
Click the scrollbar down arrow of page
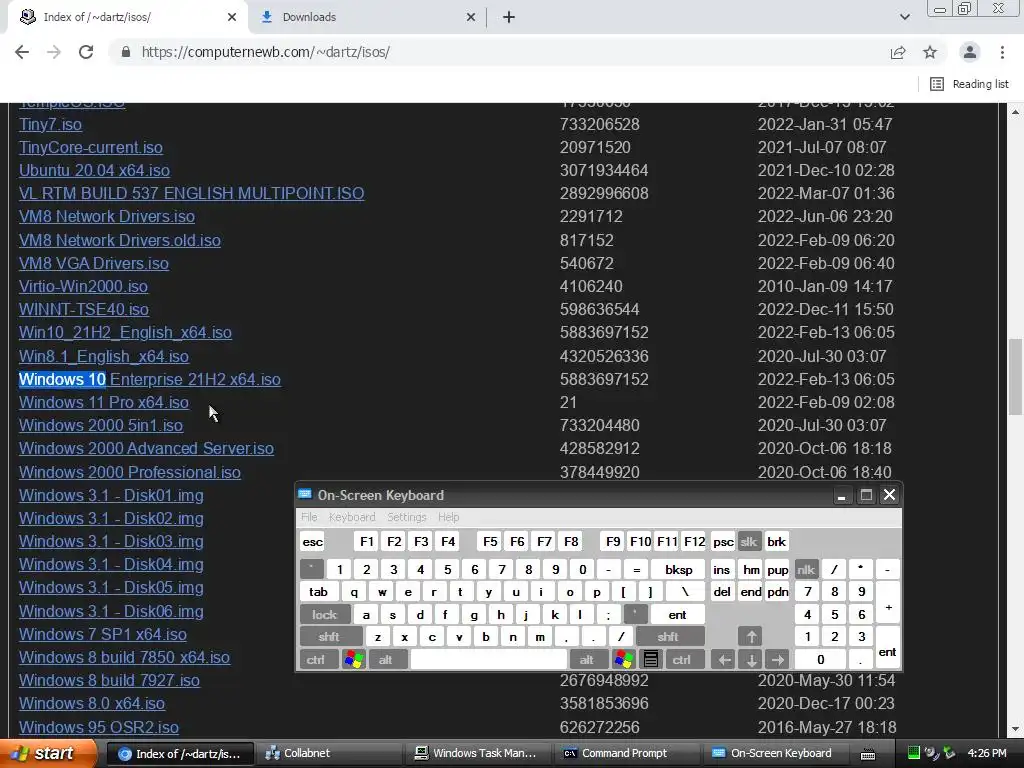click(x=1016, y=729)
